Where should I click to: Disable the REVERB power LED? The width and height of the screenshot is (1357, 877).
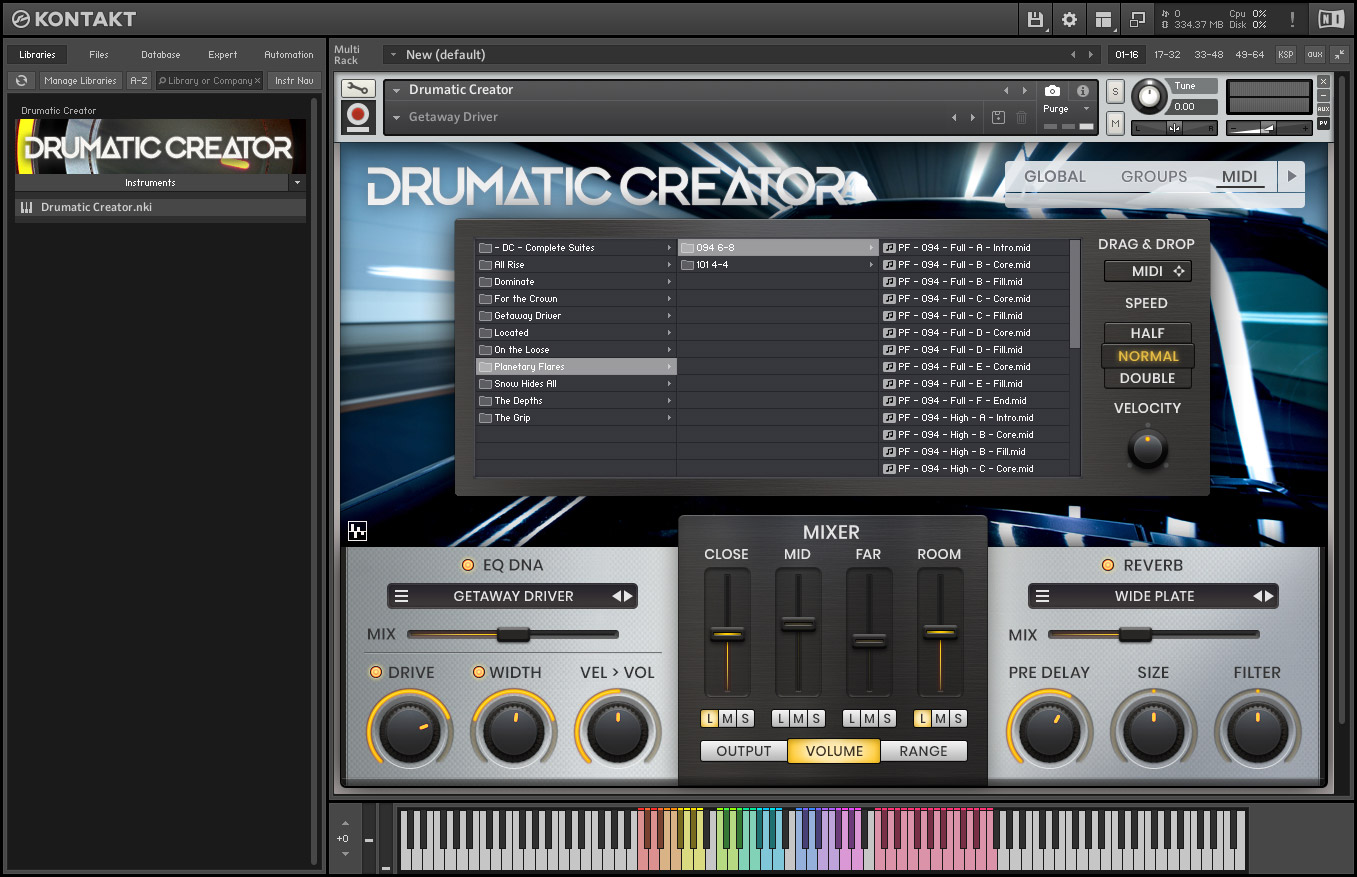coord(1108,566)
